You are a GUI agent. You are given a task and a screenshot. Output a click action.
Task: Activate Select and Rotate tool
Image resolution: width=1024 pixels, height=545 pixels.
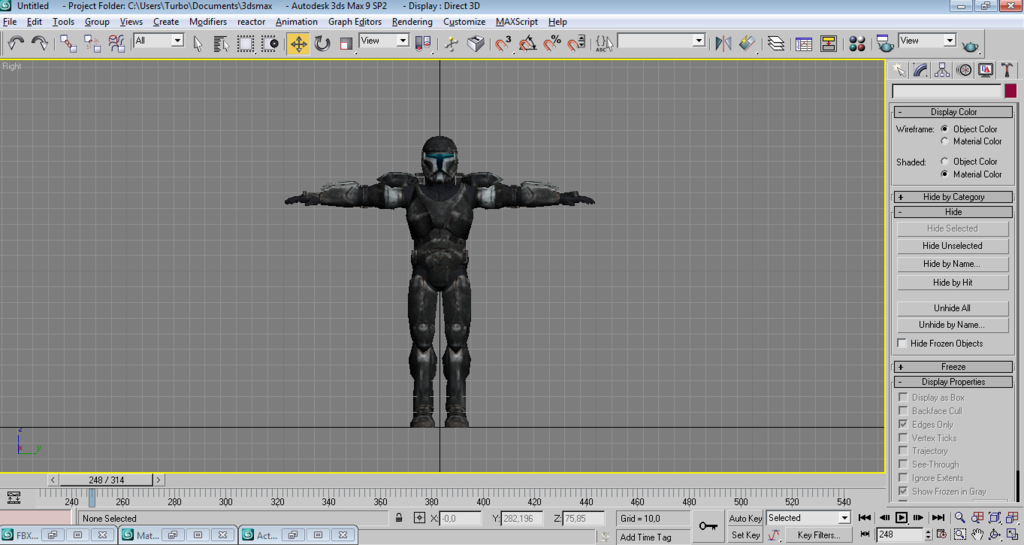323,43
